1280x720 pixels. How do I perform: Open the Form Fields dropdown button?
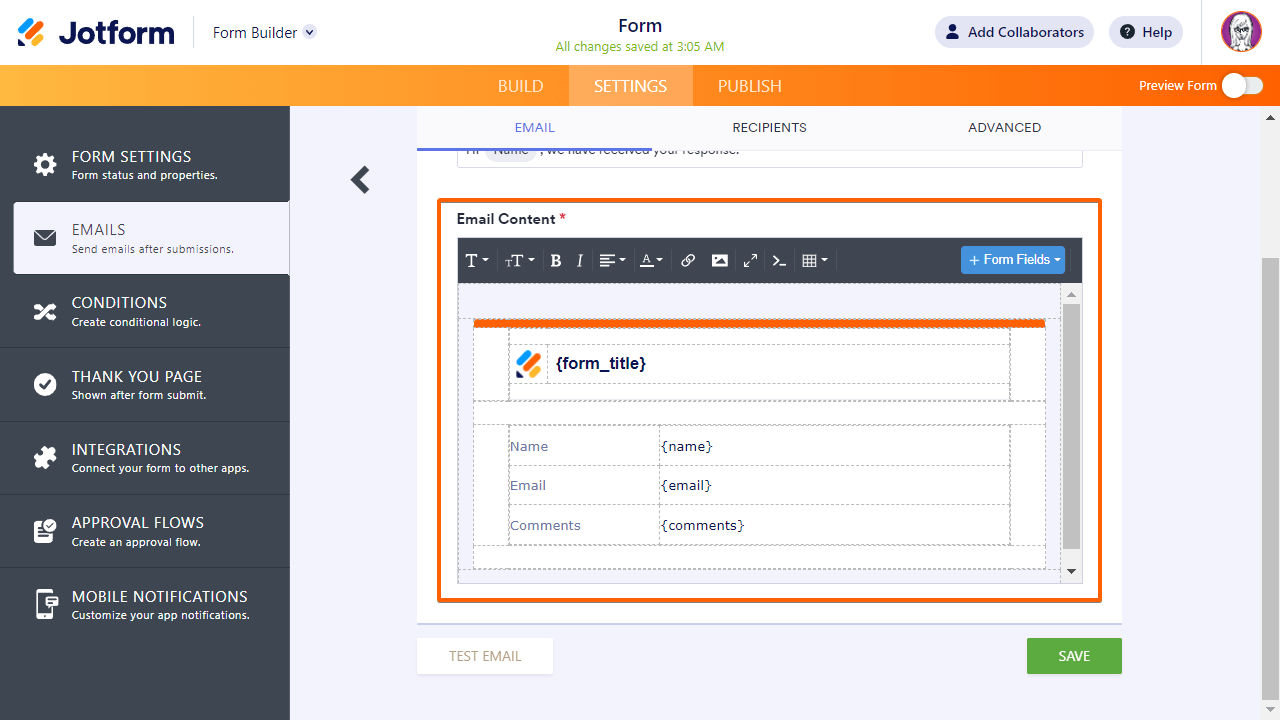coord(1013,260)
